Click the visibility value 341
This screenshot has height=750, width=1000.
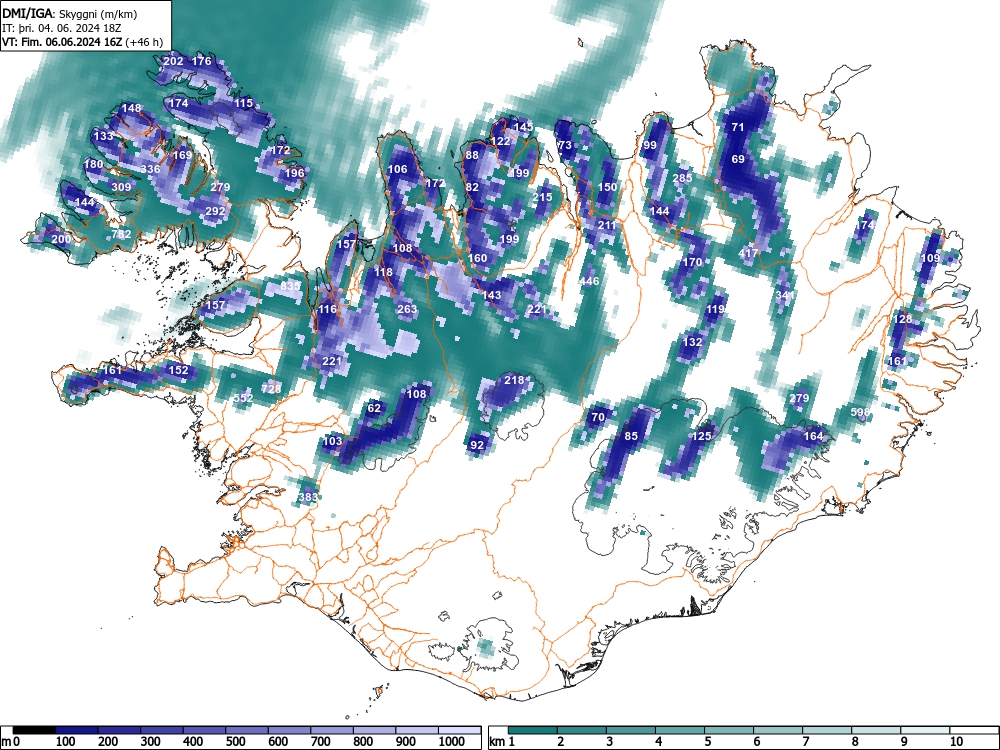[785, 295]
